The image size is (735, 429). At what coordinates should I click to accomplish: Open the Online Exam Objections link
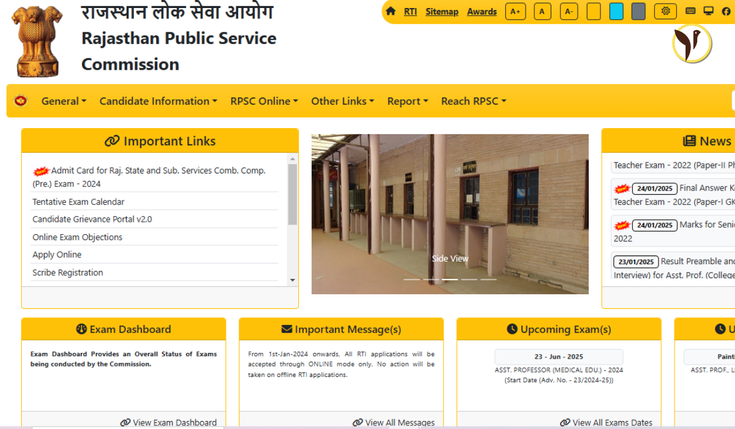point(77,237)
